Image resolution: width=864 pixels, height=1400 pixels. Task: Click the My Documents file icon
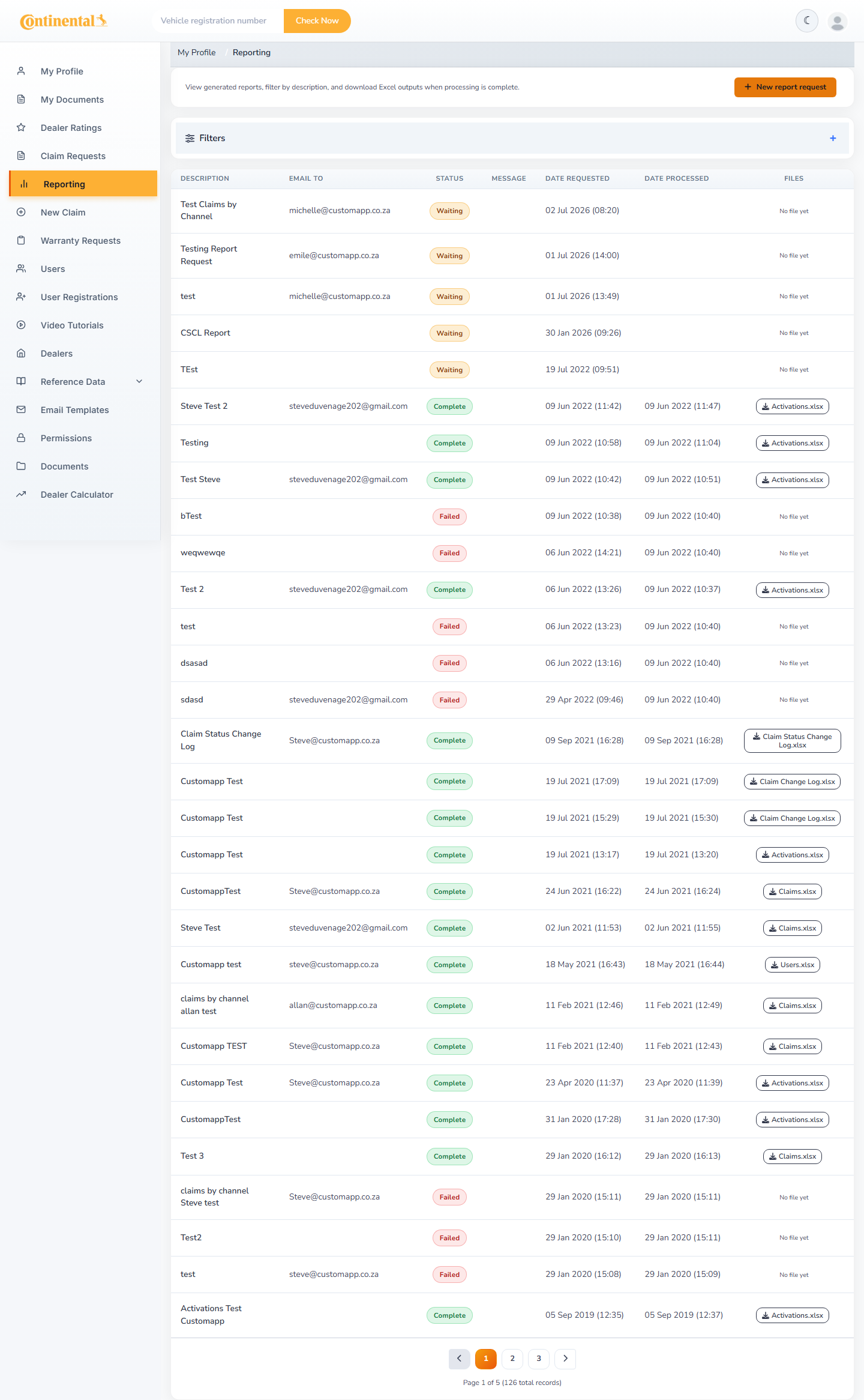click(21, 99)
